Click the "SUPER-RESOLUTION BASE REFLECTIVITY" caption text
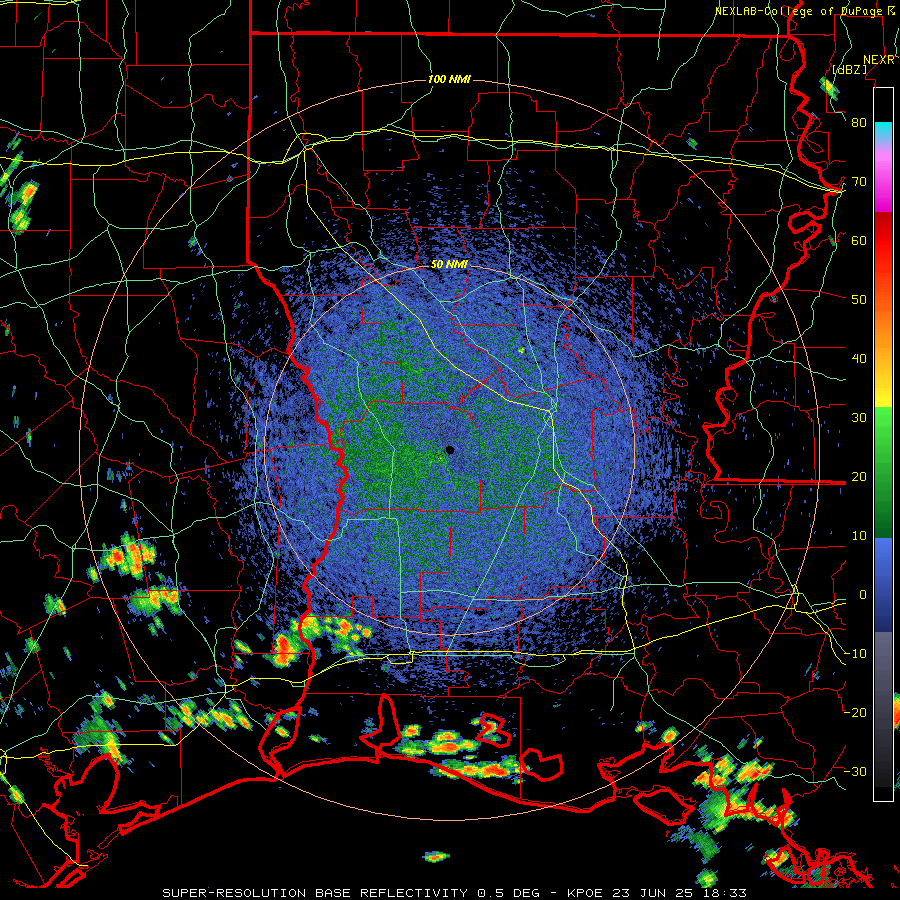The width and height of the screenshot is (900, 900). (x=315, y=893)
